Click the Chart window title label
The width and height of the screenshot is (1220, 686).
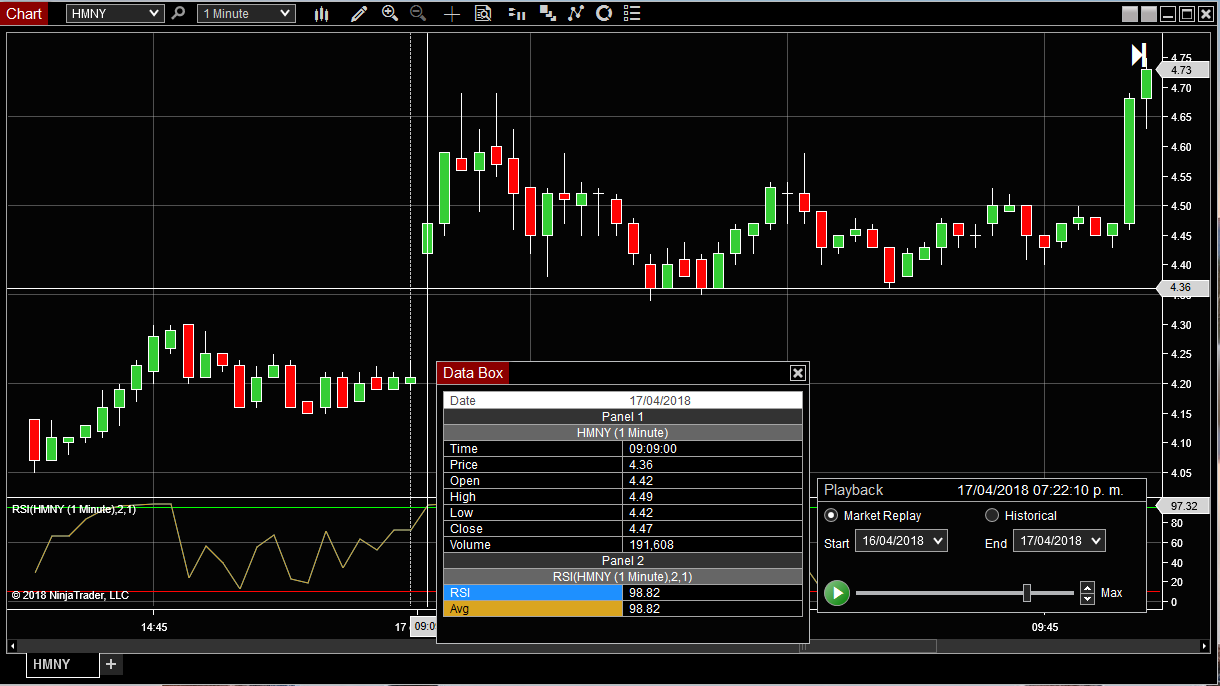[x=24, y=14]
